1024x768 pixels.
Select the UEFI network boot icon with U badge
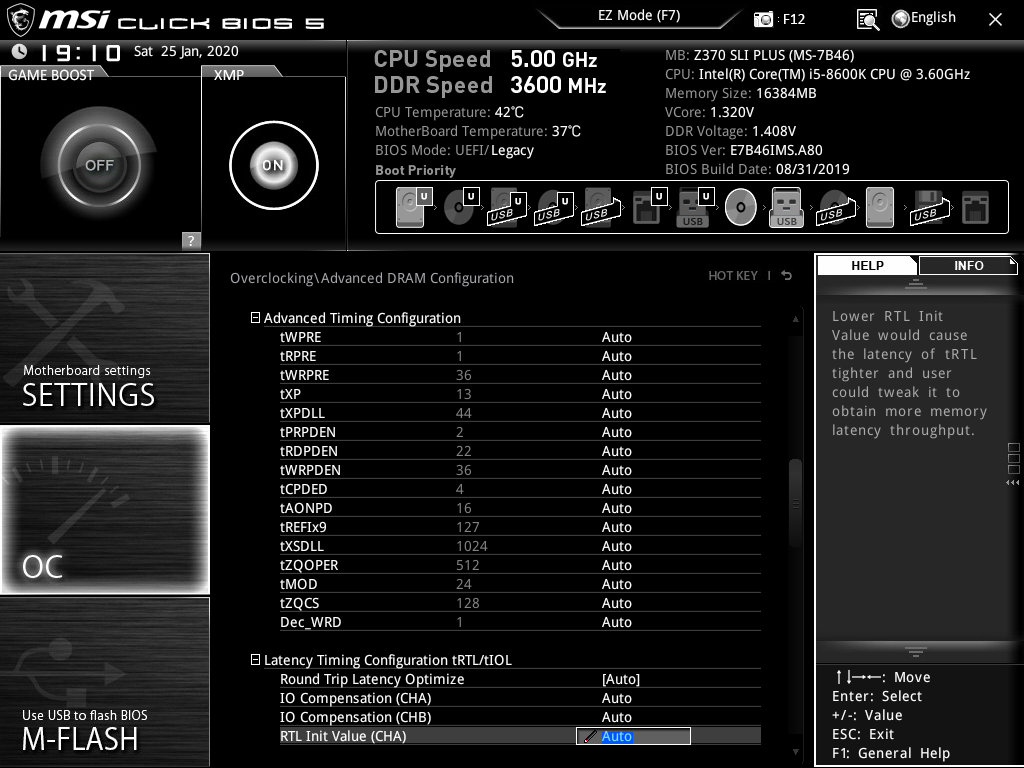point(650,207)
